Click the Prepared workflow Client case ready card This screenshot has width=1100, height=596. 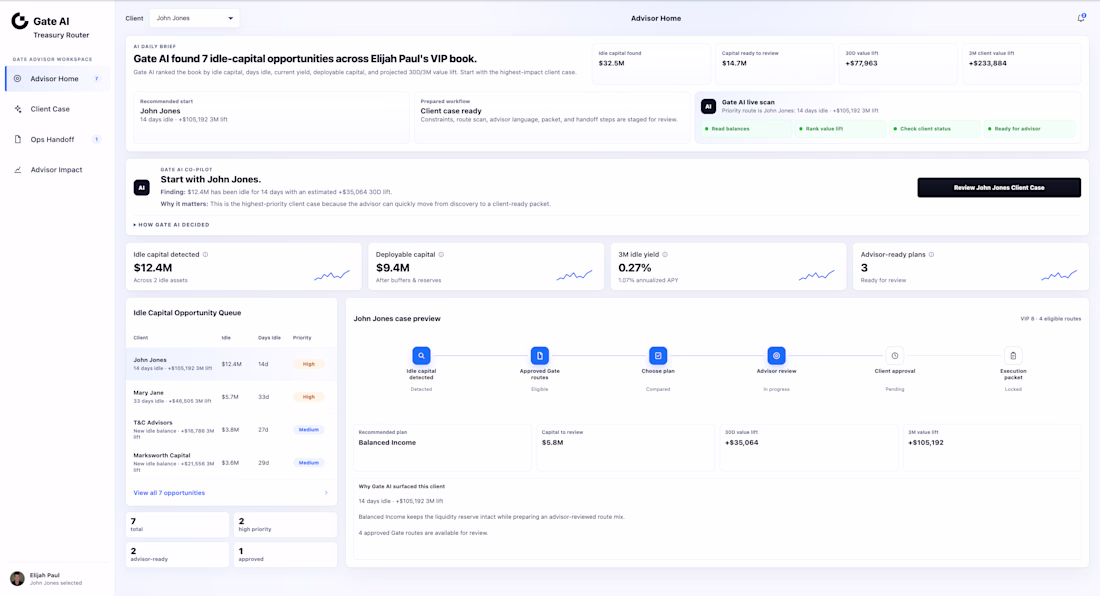point(552,117)
